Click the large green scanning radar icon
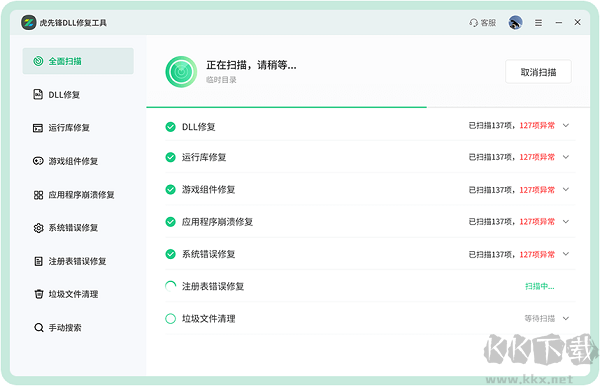Viewport: 600px width, 386px height. [x=181, y=72]
